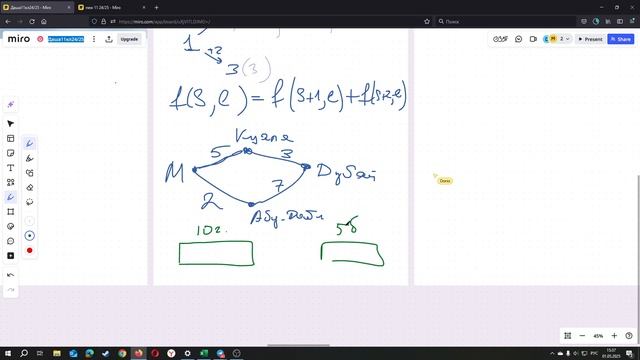Screen dimensions: 640x360
Task: Click the Present button
Action: [x=590, y=39]
